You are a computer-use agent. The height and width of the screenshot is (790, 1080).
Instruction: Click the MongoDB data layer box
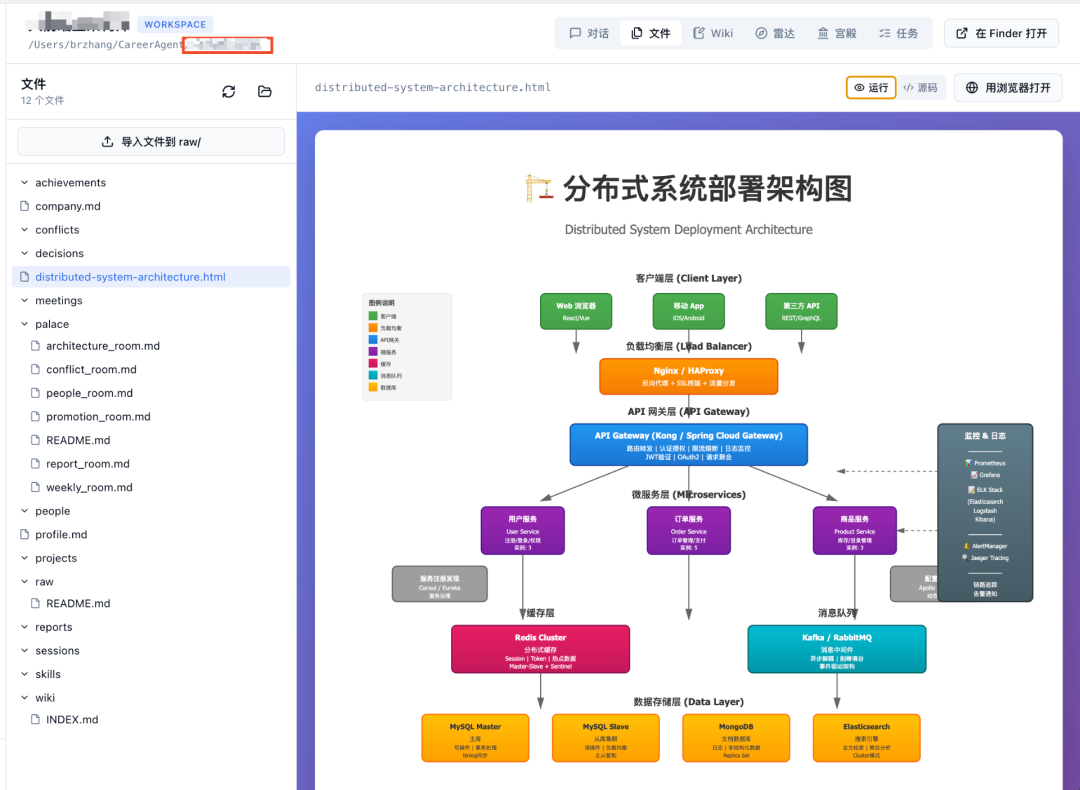(x=736, y=738)
